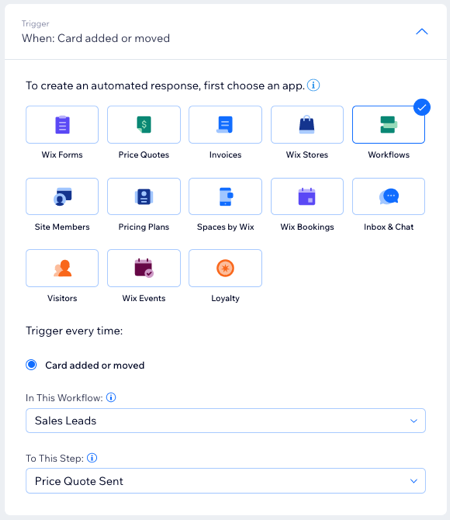Select the Card added or moved radio button
The image size is (450, 520).
31,365
